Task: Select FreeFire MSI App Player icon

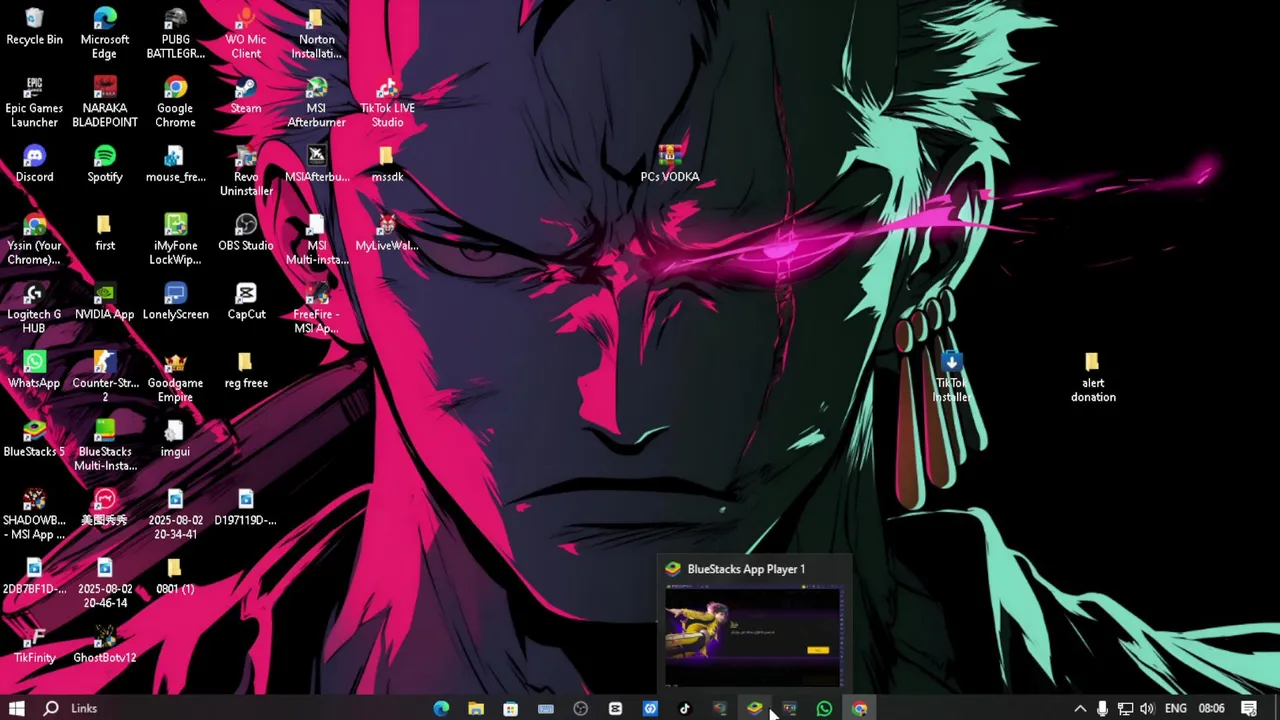Action: click(316, 308)
